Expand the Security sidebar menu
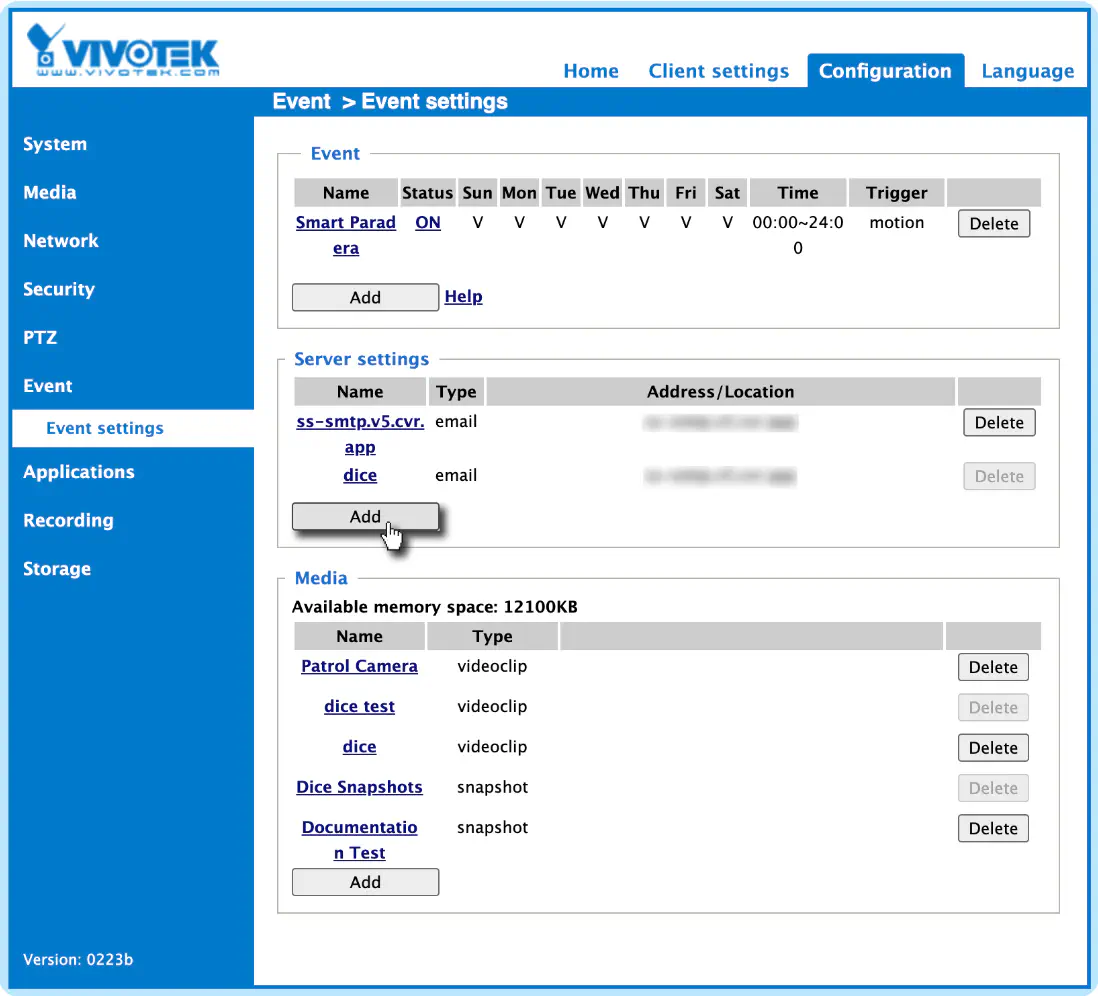This screenshot has height=996, width=1098. (59, 289)
